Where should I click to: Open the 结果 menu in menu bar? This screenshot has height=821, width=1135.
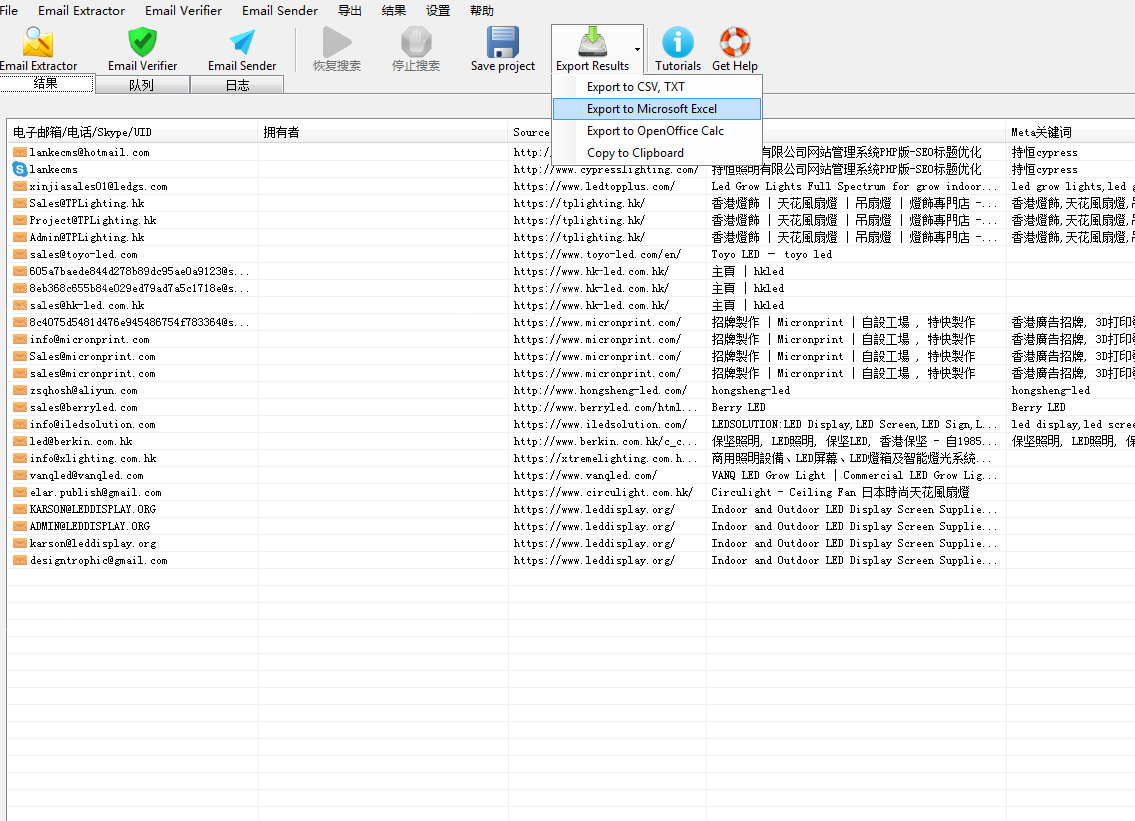pos(394,11)
